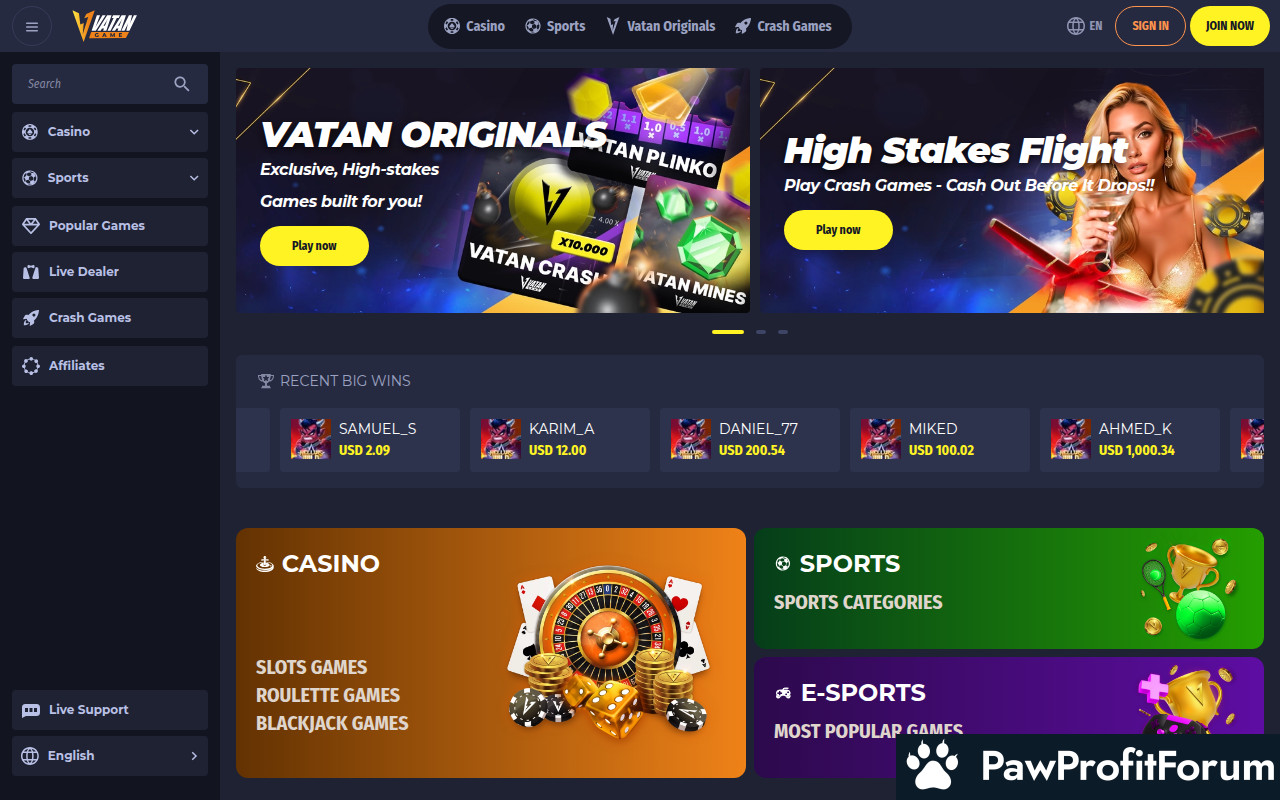This screenshot has height=800, width=1280.
Task: Click the Live Dealer sidebar icon
Action: 31,272
